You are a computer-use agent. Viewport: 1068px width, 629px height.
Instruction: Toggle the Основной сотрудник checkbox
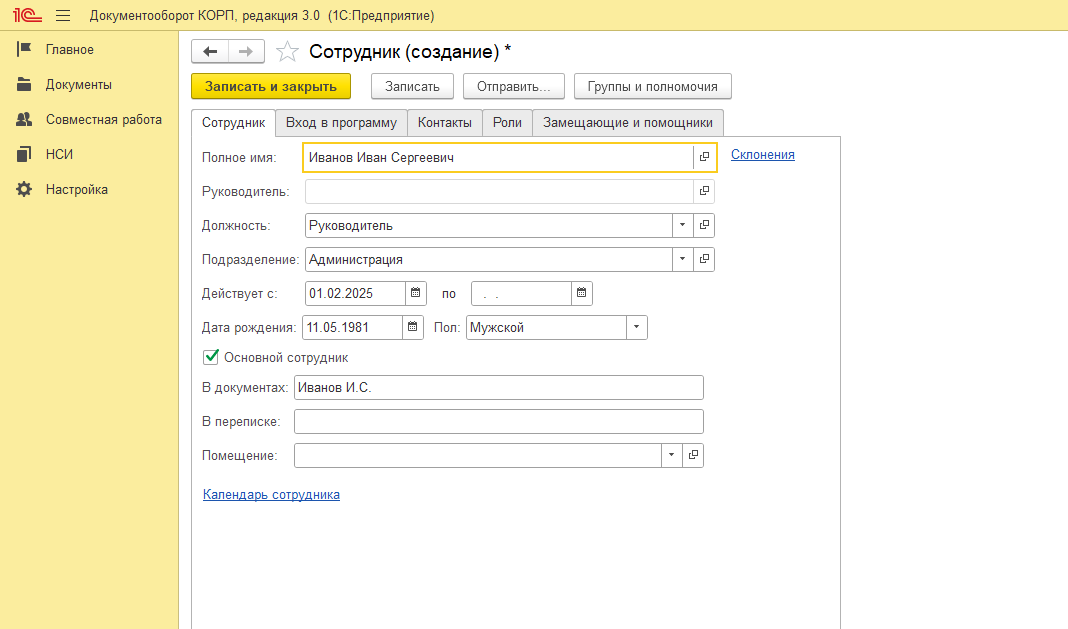click(211, 356)
